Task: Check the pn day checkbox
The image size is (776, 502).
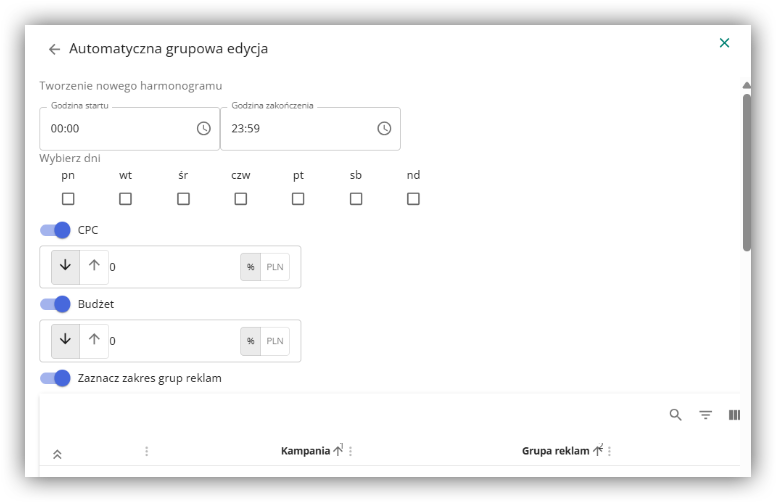Action: [68, 199]
